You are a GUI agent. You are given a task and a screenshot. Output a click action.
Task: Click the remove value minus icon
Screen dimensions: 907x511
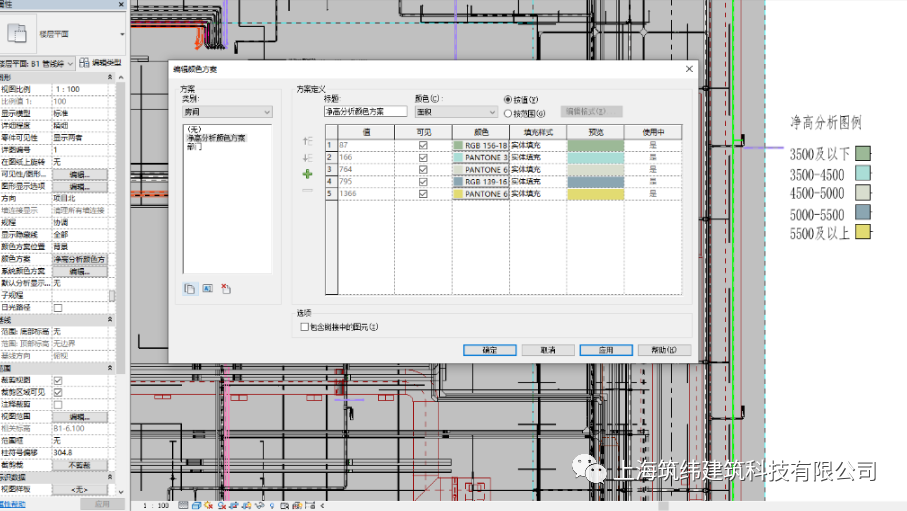(x=307, y=190)
